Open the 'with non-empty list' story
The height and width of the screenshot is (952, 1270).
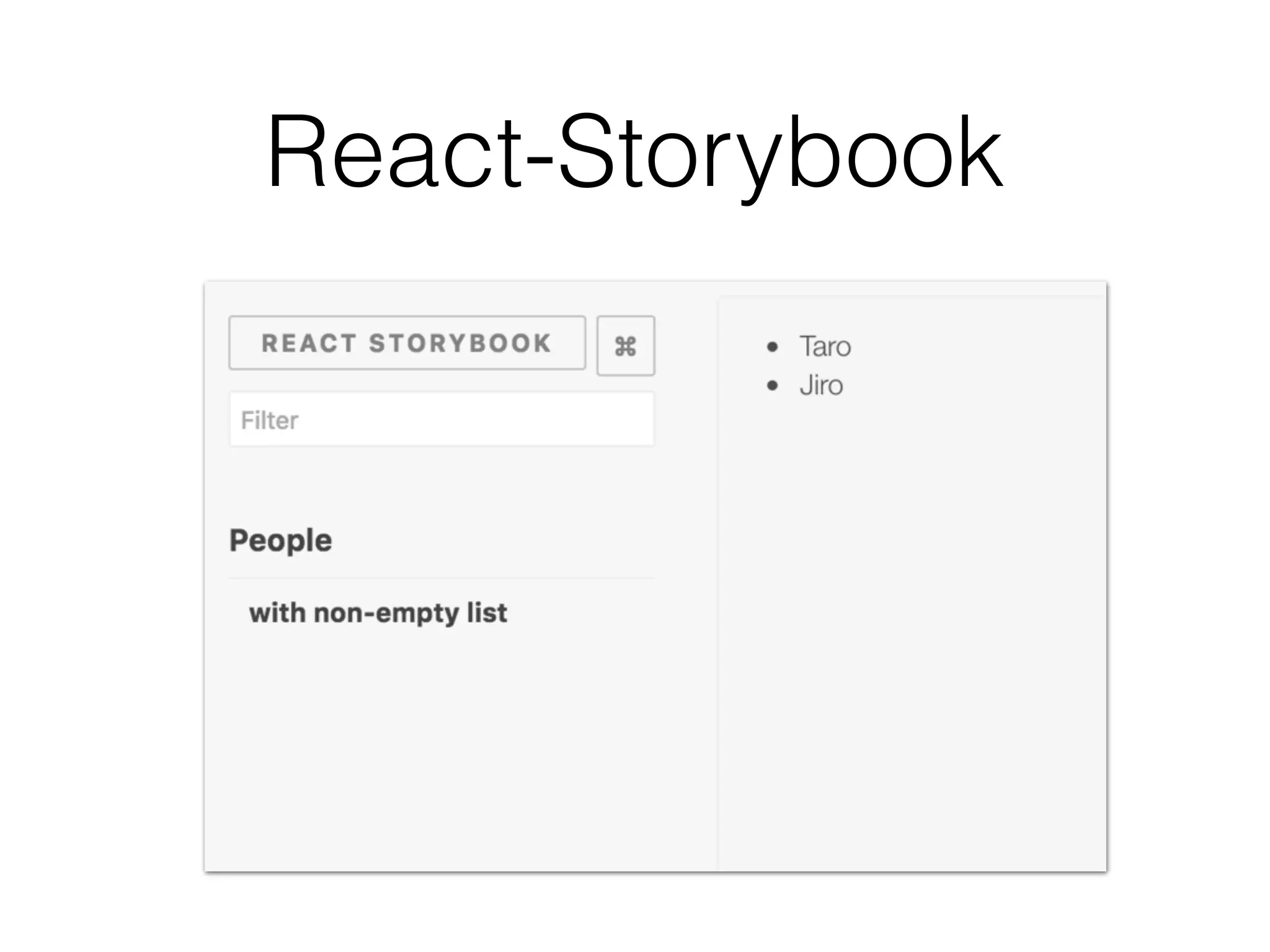(x=378, y=613)
